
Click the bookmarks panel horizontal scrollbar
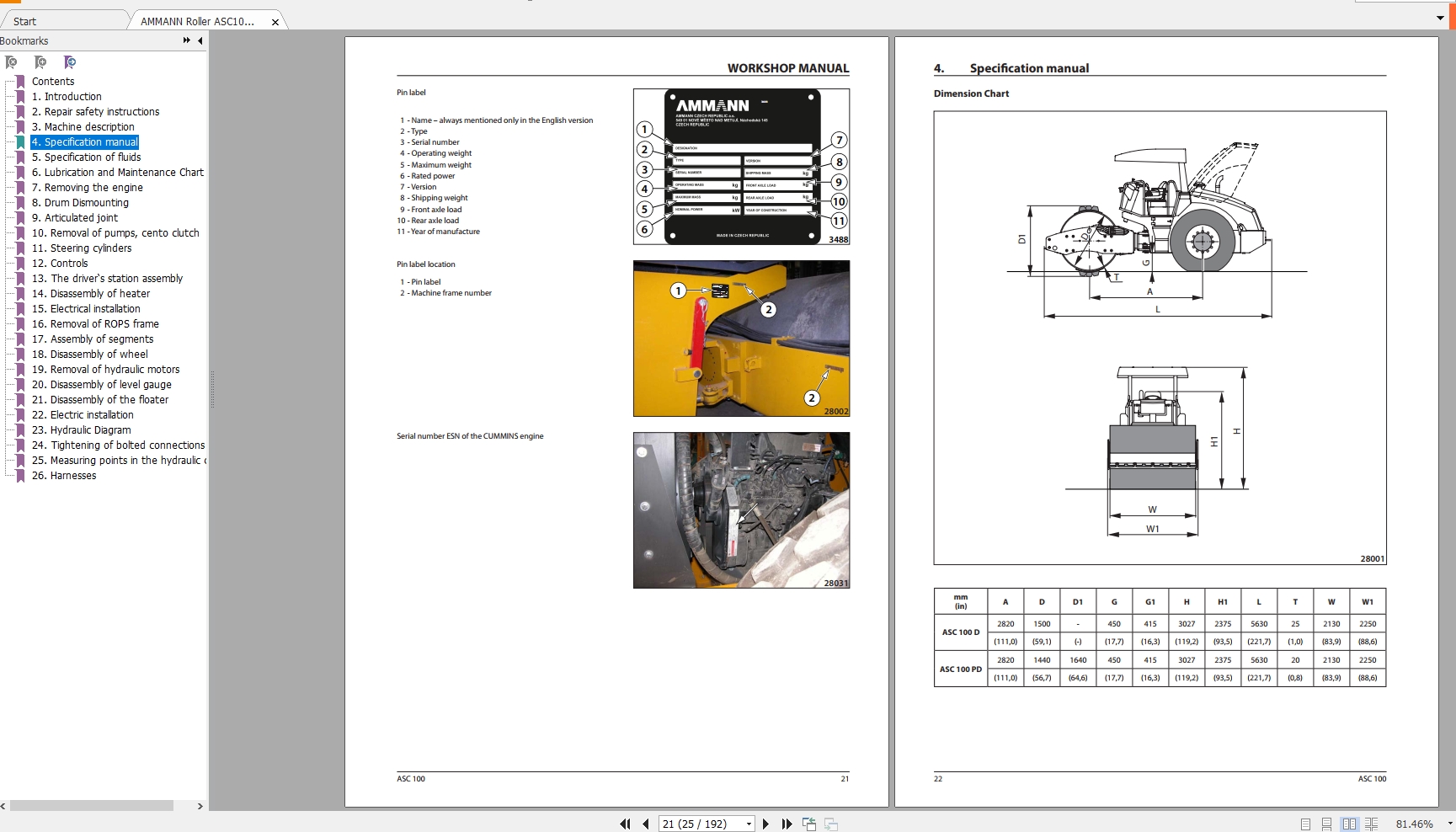tap(92, 806)
